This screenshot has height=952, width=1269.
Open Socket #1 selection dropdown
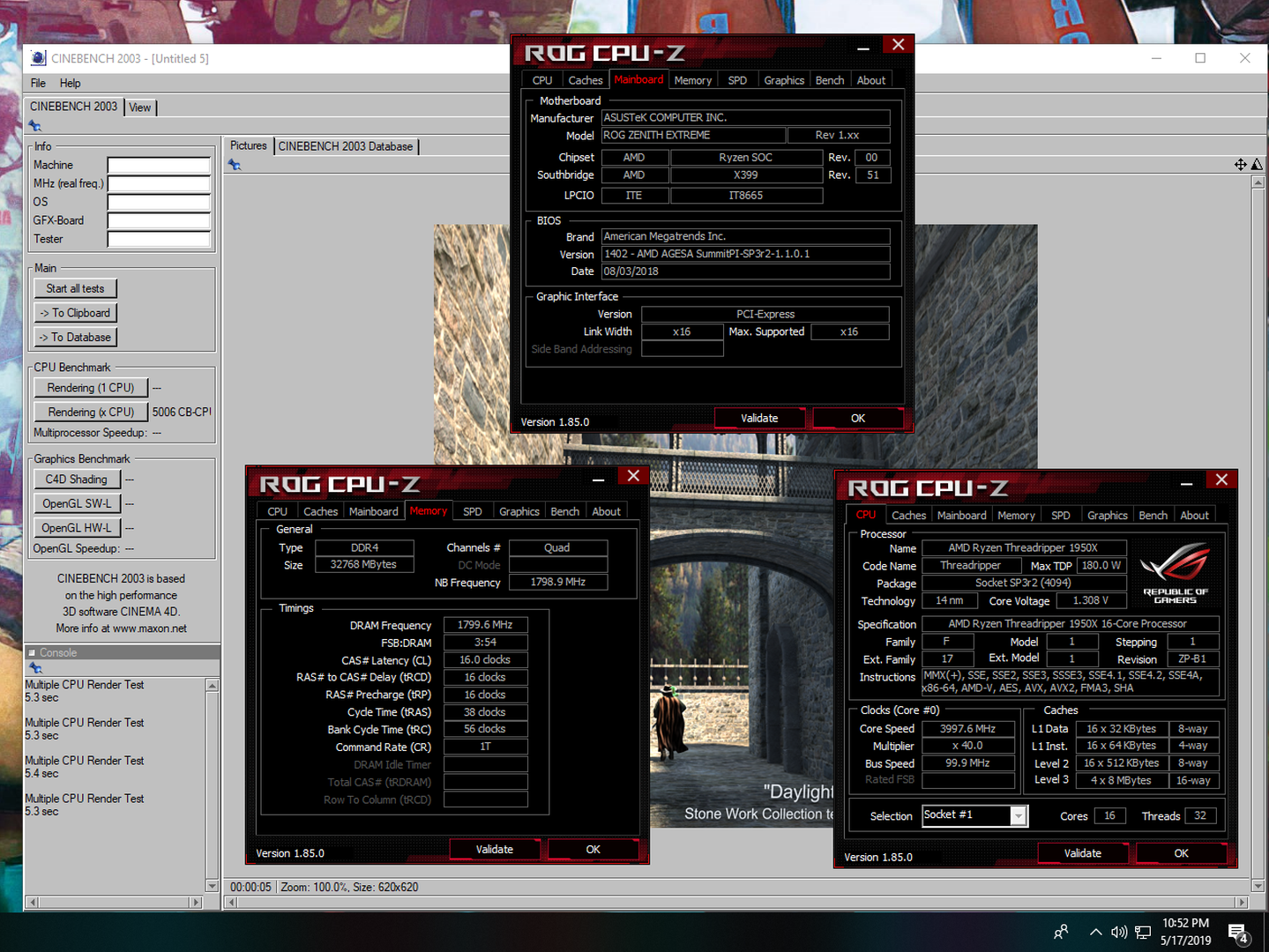click(1019, 815)
